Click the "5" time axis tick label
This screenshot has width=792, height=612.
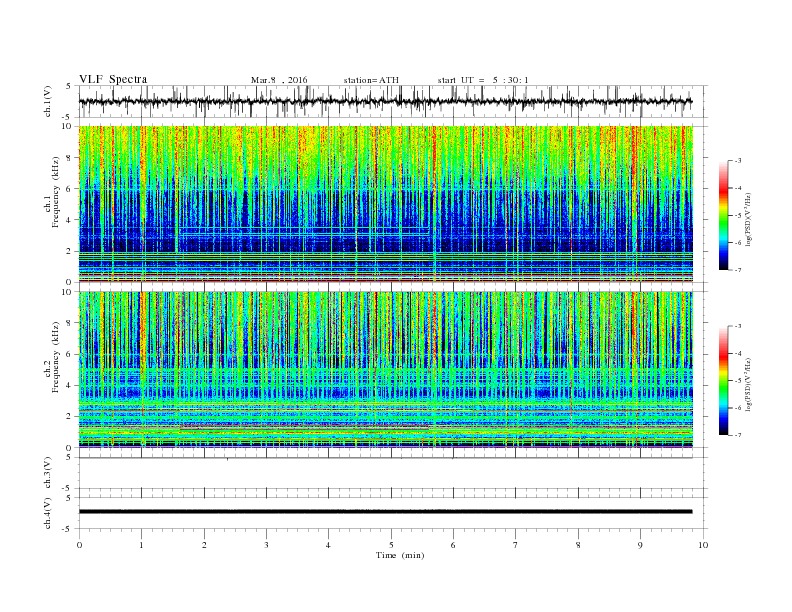(x=391, y=545)
